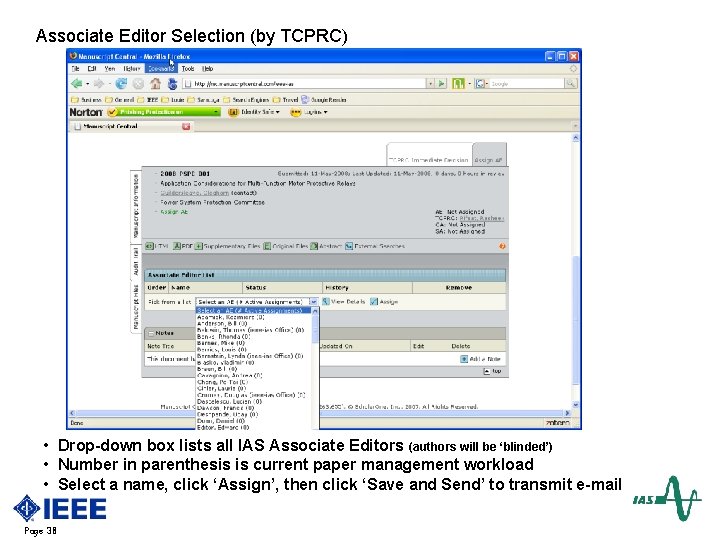Open the External Searches icon

point(349,247)
